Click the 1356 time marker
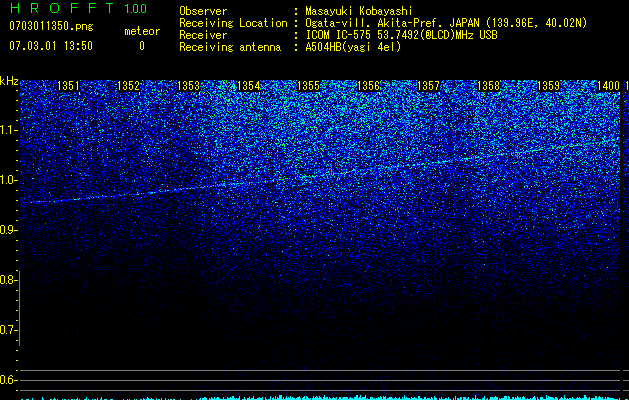Image resolution: width=629 pixels, height=400 pixels. (368, 86)
